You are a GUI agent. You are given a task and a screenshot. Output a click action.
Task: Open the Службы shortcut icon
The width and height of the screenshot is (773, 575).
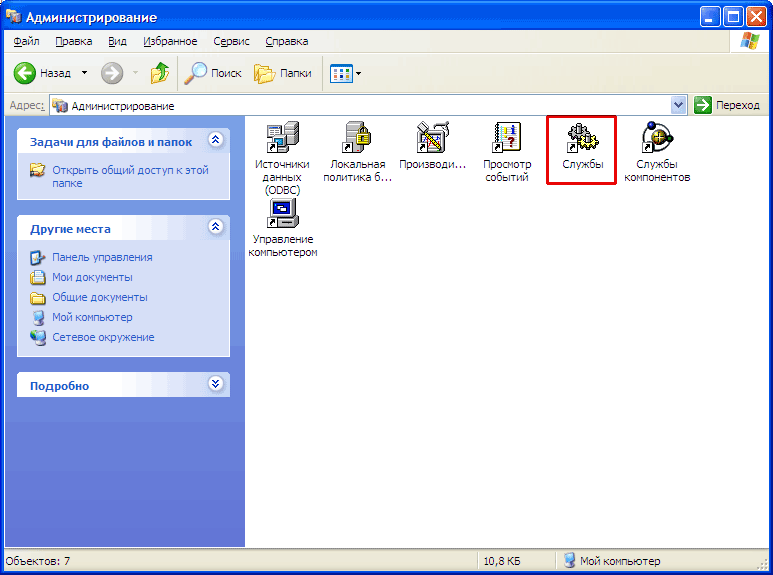(582, 137)
